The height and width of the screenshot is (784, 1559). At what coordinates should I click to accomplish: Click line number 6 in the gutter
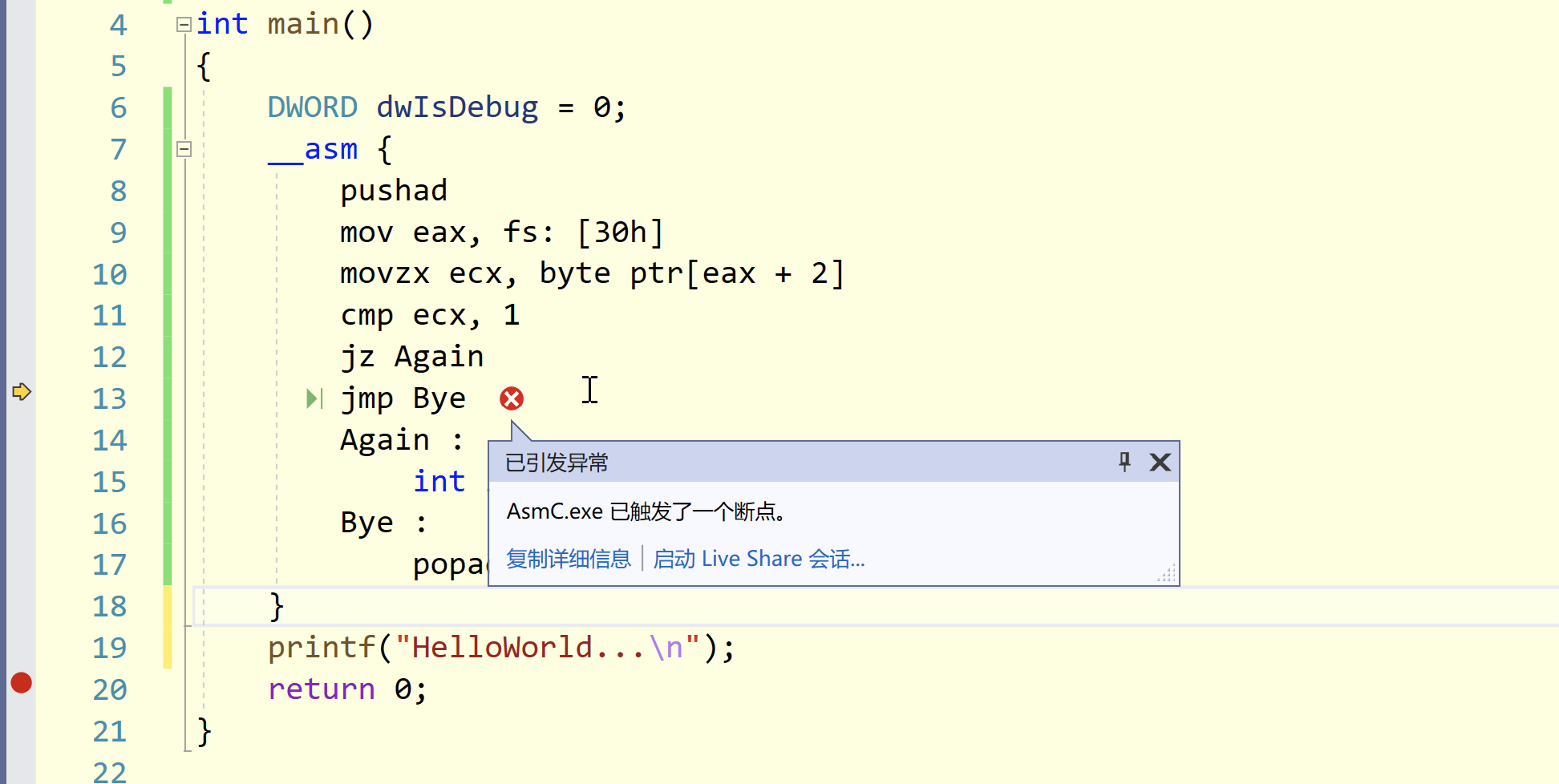pyautogui.click(x=118, y=107)
